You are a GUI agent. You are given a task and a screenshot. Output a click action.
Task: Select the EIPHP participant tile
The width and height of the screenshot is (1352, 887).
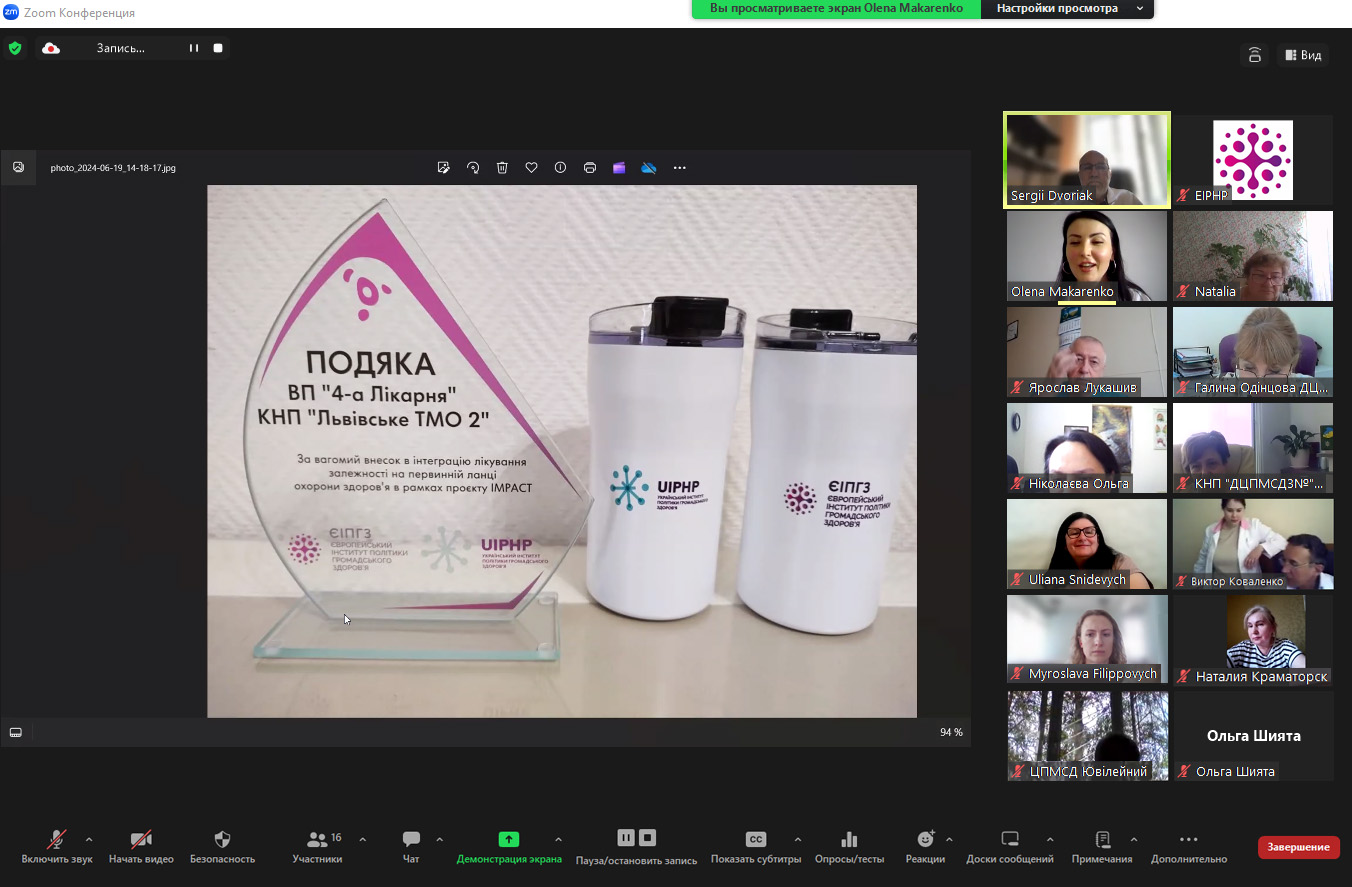1253,160
